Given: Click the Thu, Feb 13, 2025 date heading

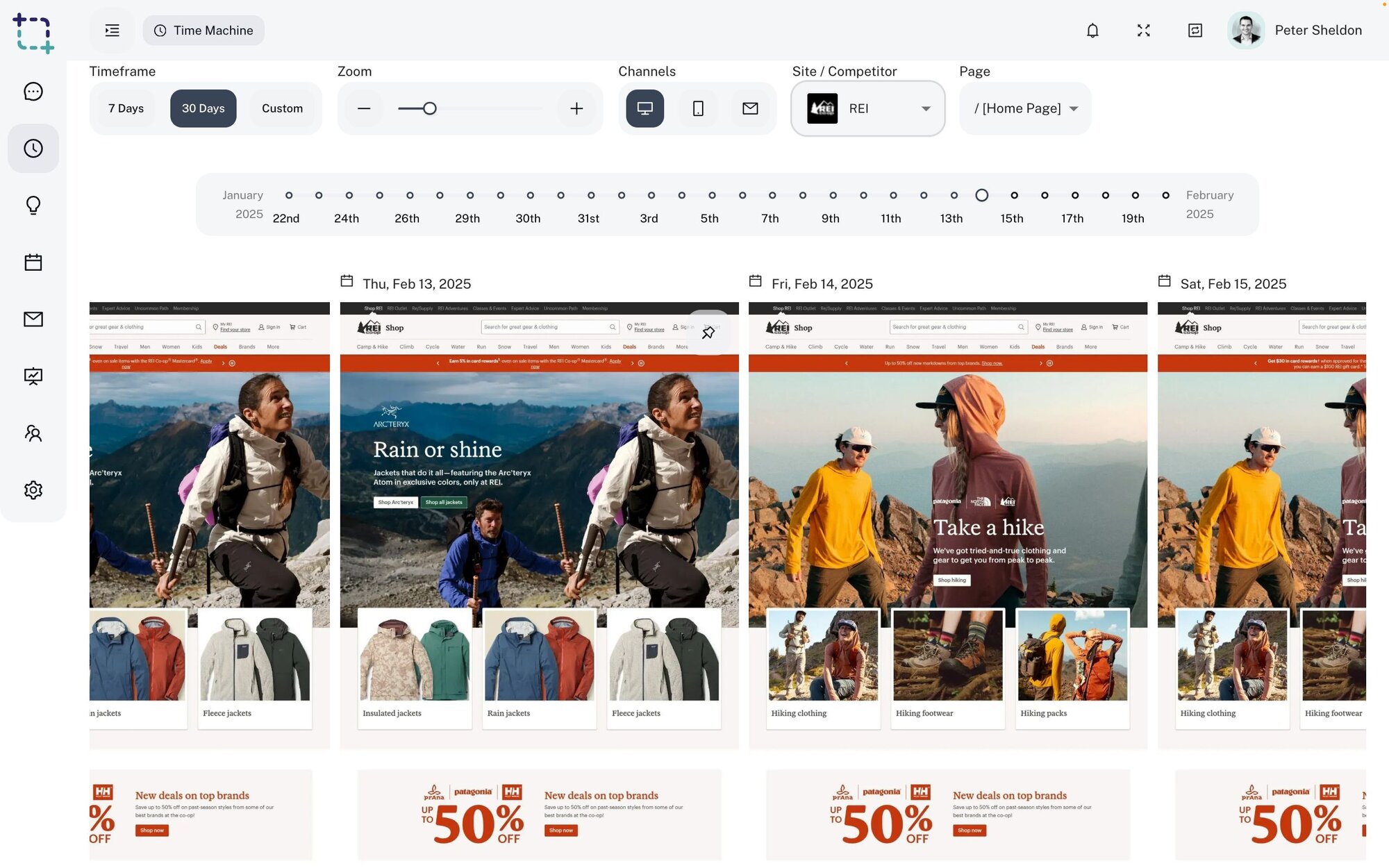Looking at the screenshot, I should click(417, 284).
